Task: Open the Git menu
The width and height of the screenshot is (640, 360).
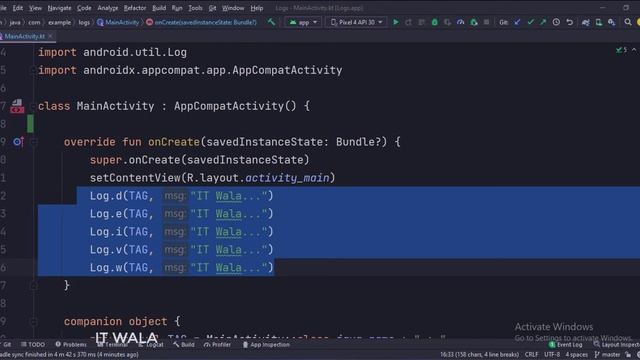Action: (212, 8)
